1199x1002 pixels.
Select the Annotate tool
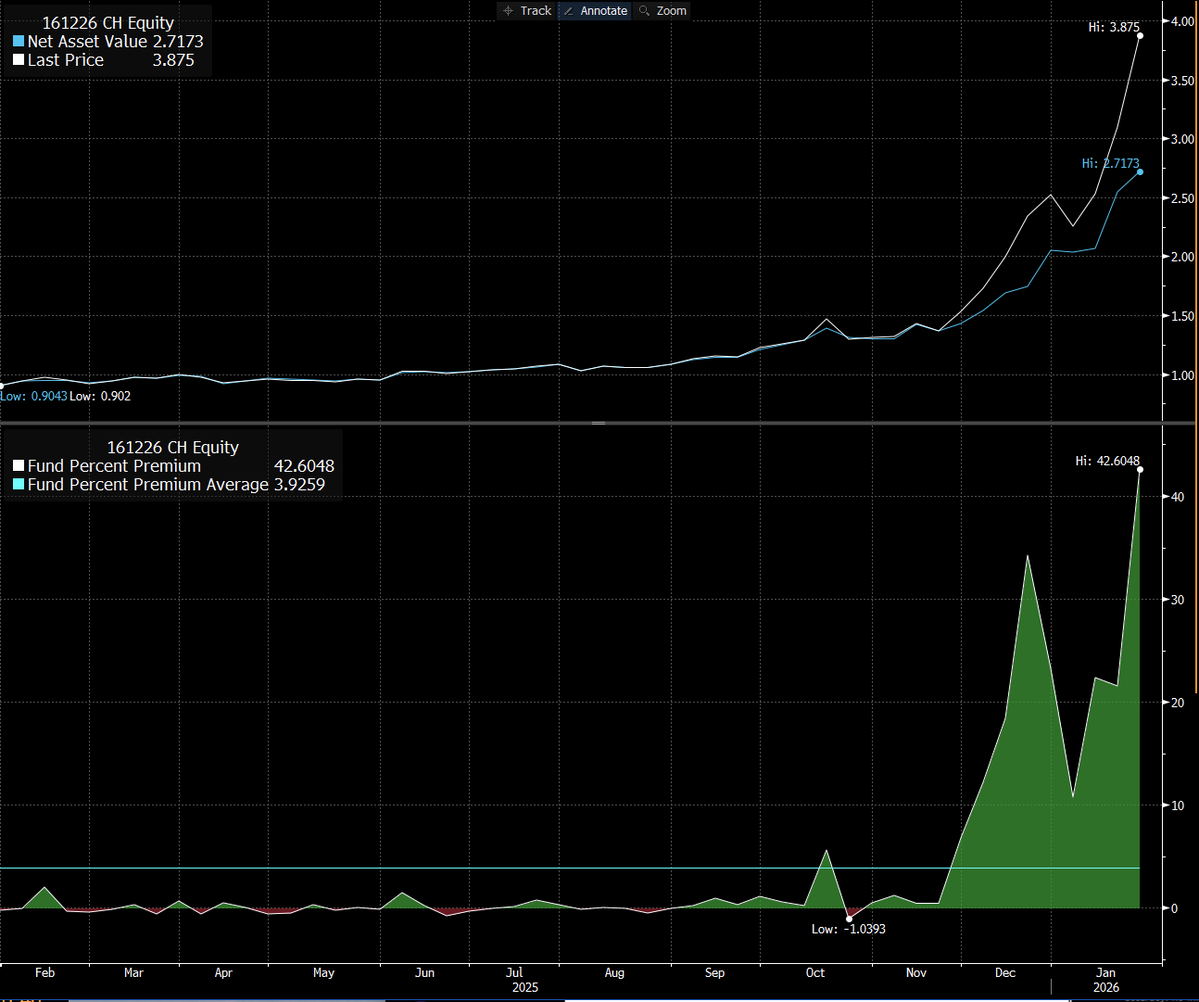(595, 11)
